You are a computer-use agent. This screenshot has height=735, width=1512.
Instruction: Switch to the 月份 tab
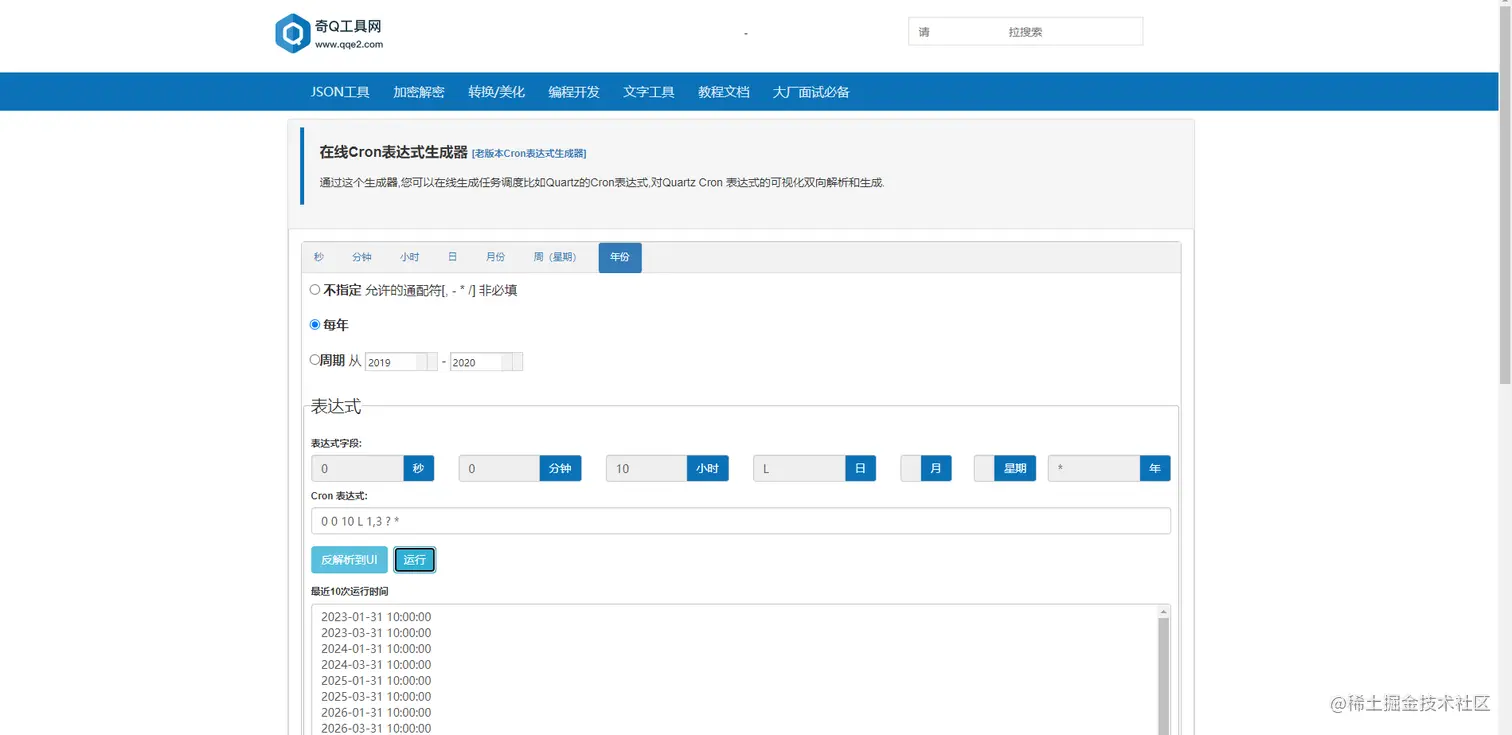coord(496,257)
